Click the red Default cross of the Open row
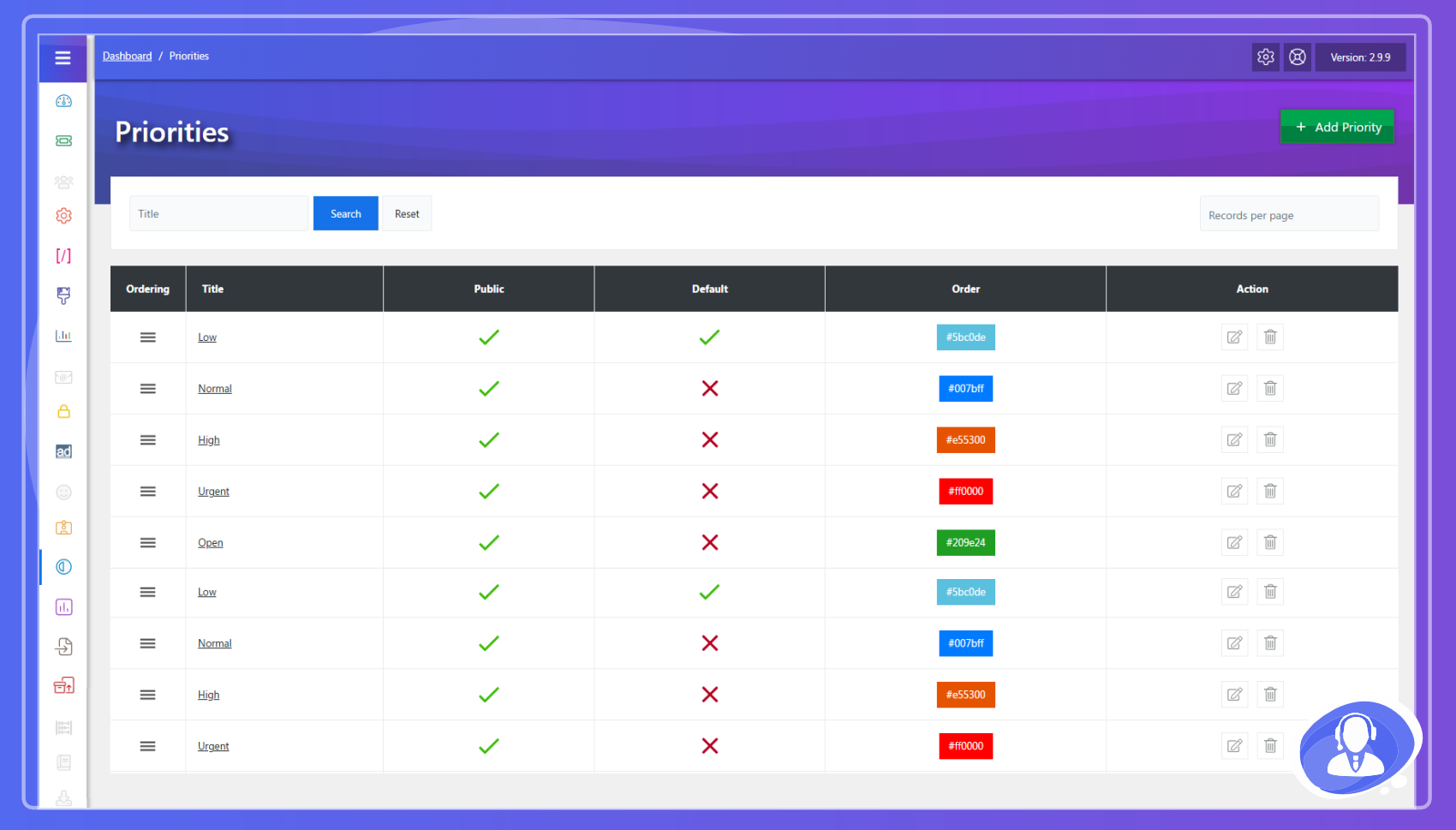 click(710, 543)
